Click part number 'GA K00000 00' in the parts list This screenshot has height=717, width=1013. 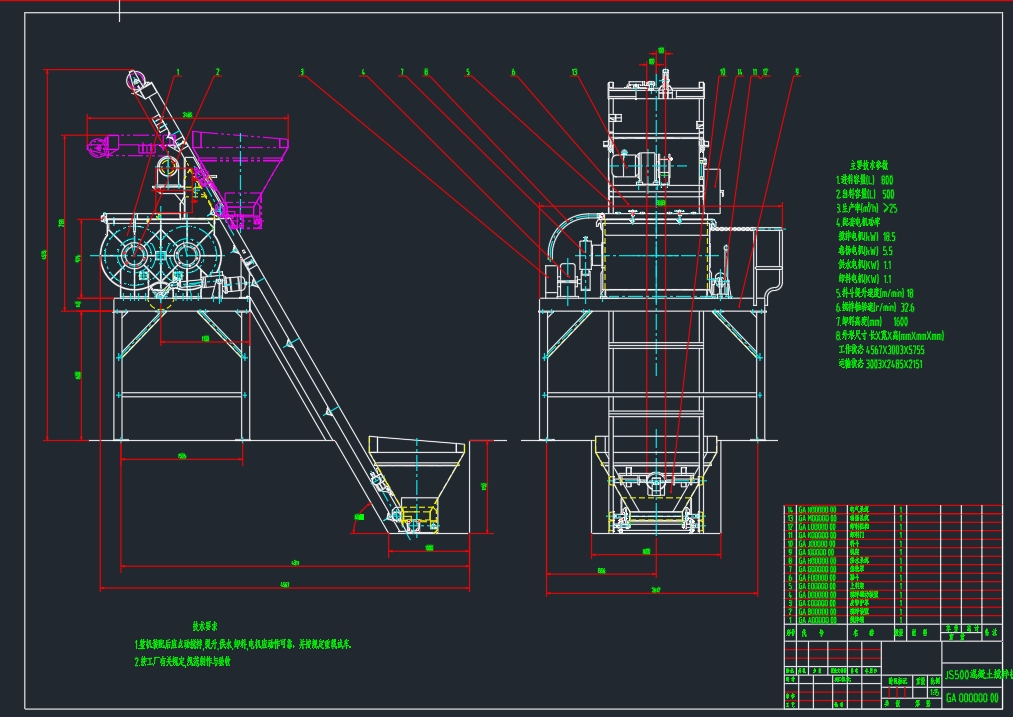(x=817, y=535)
